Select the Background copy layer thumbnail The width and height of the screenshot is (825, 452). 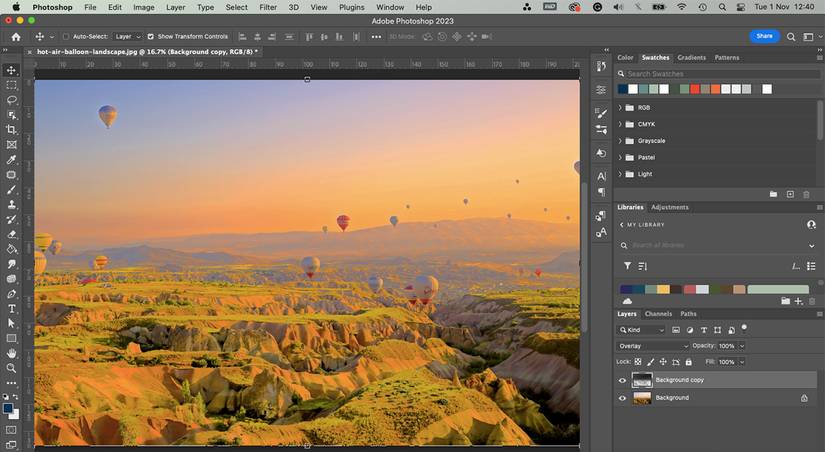pos(641,380)
